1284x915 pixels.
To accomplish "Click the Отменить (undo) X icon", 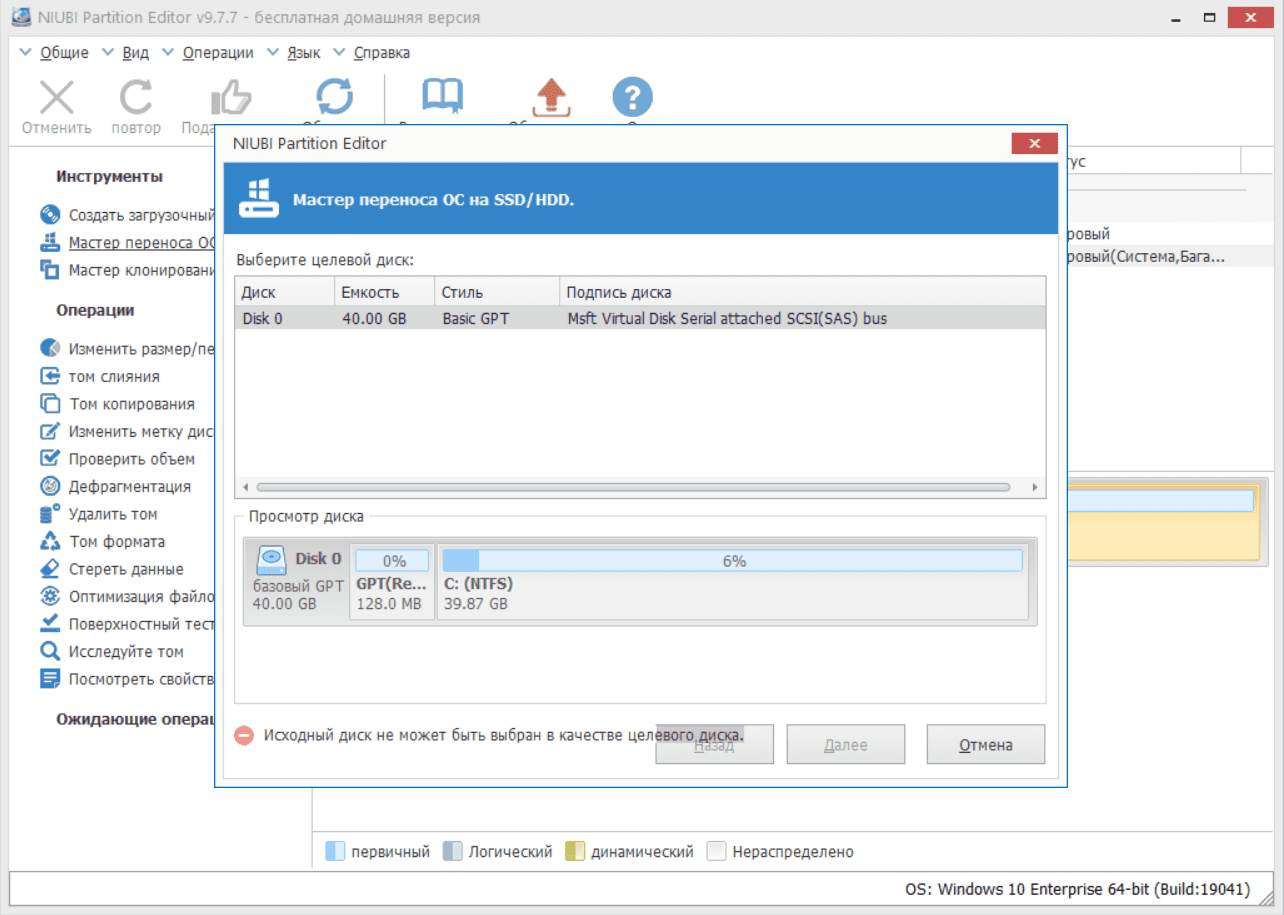I will pos(57,98).
